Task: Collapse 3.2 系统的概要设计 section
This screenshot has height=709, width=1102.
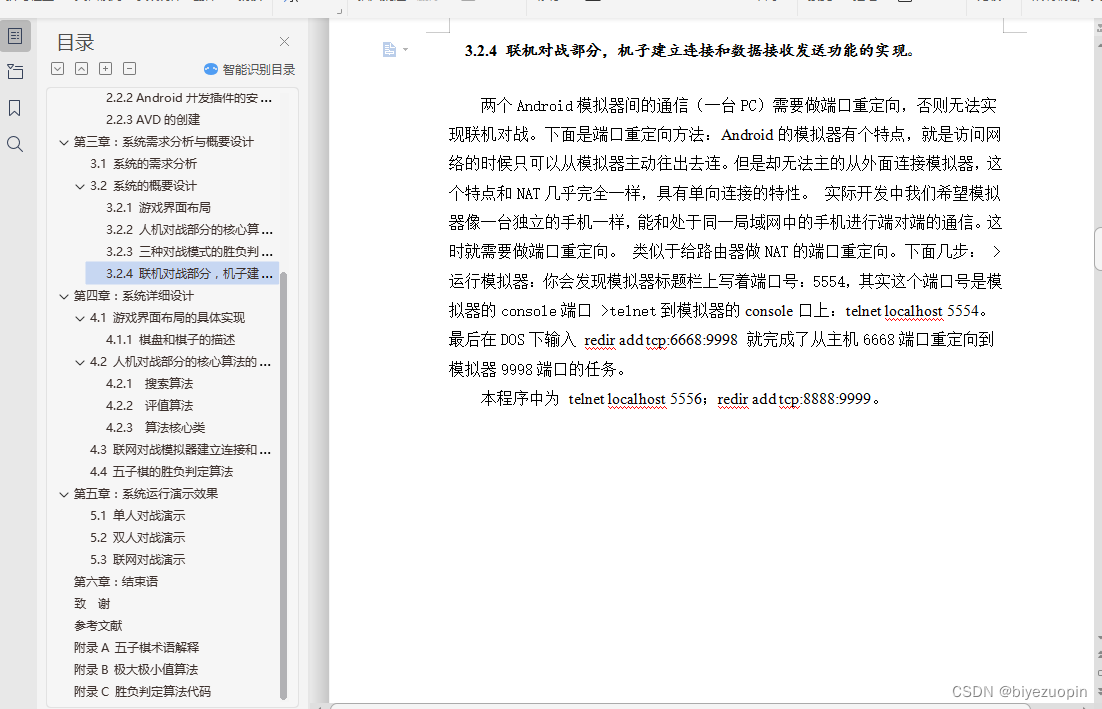Action: [80, 186]
